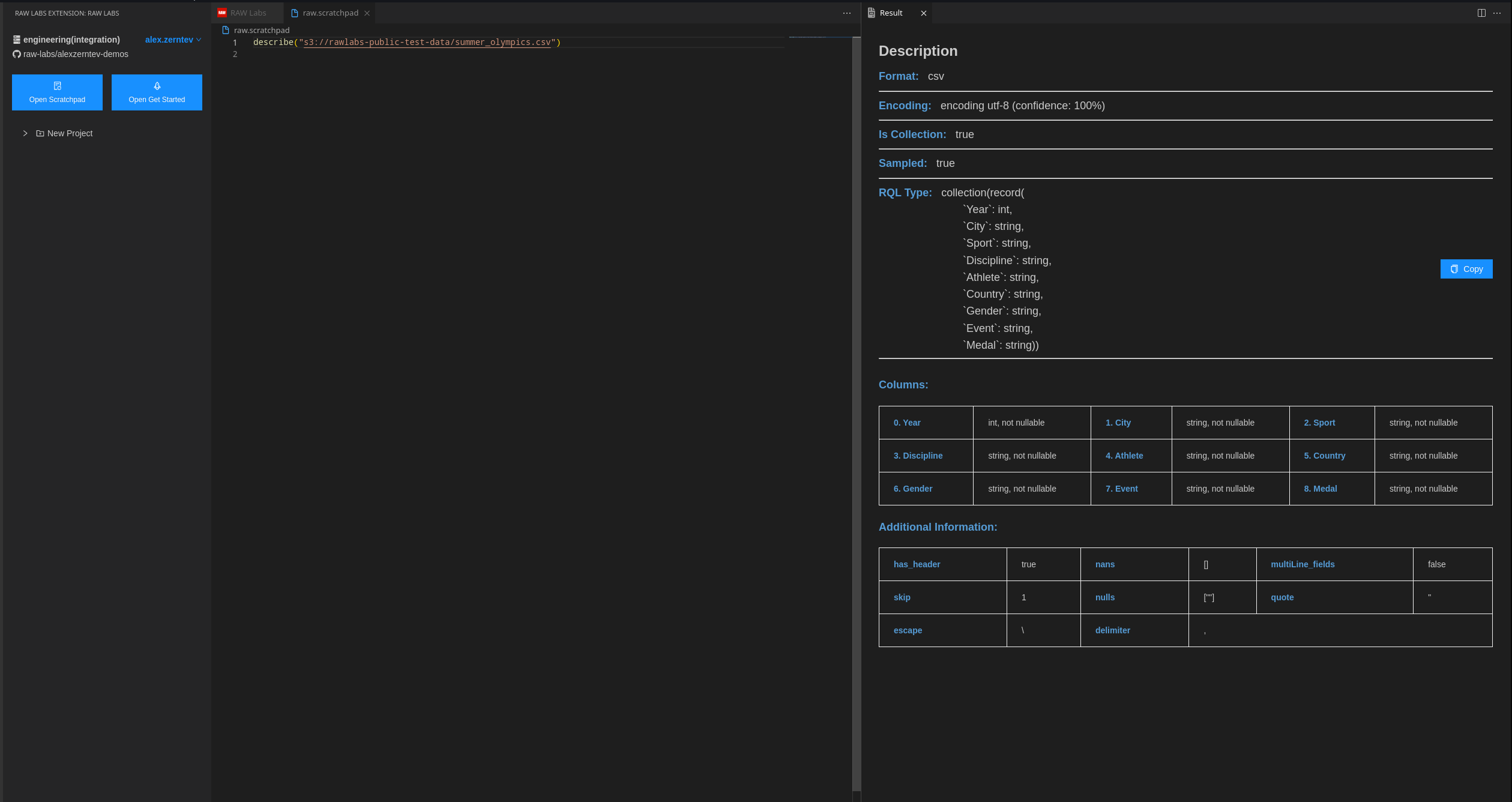The width and height of the screenshot is (1512, 802).
Task: Click the 5. Country column cell
Action: click(x=1332, y=456)
